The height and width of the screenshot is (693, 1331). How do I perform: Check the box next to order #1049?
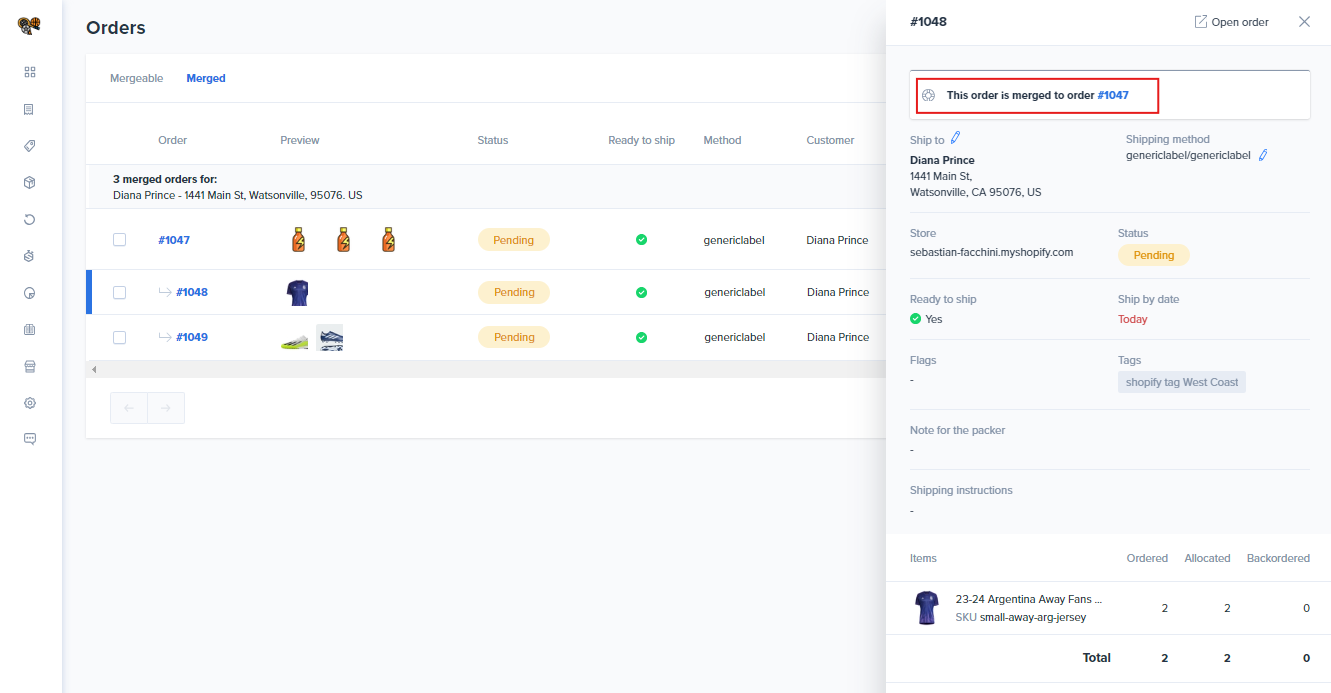click(120, 337)
